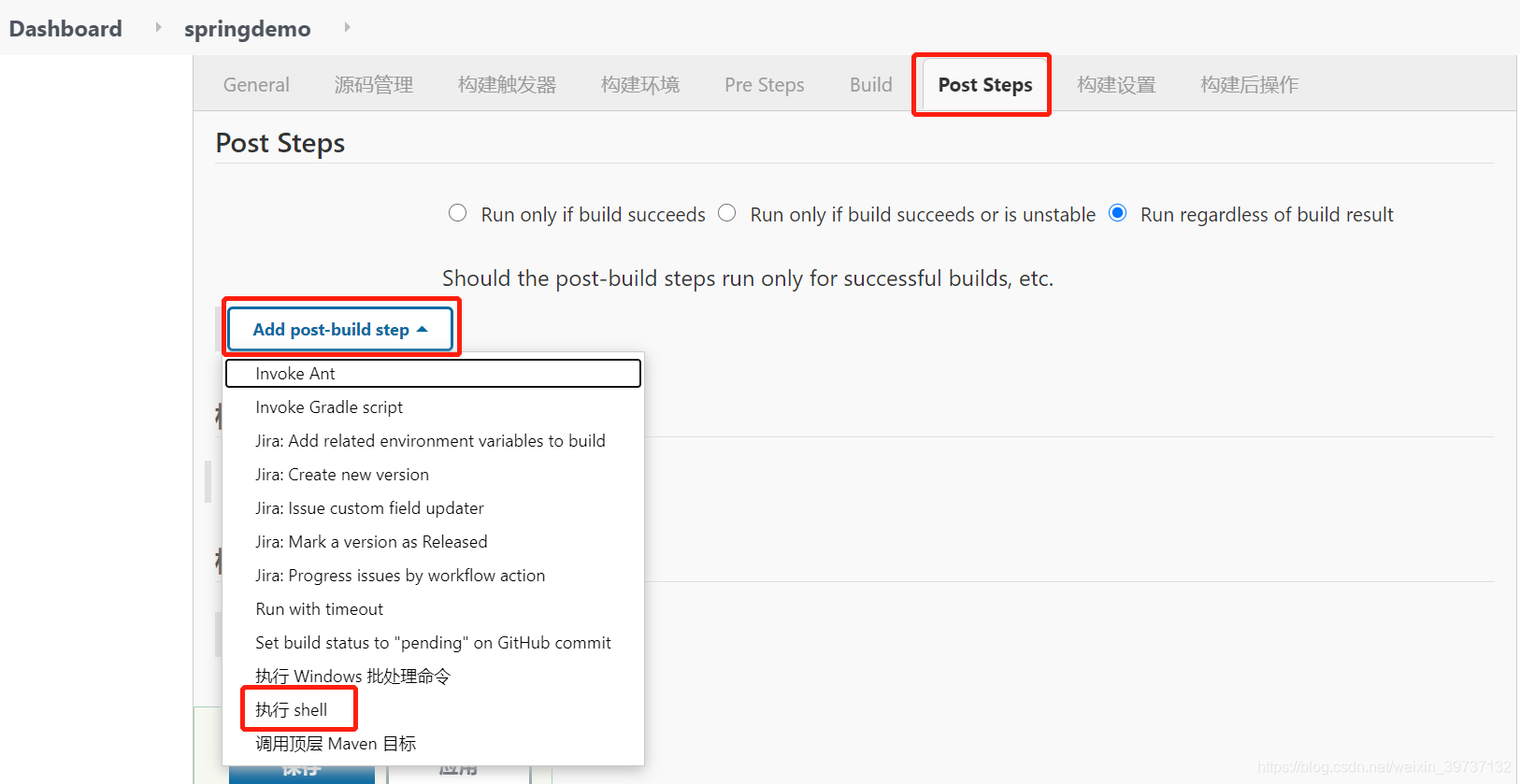Viewport: 1520px width, 784px height.
Task: Pick Jira: Add related environment variables to build
Action: [433, 441]
